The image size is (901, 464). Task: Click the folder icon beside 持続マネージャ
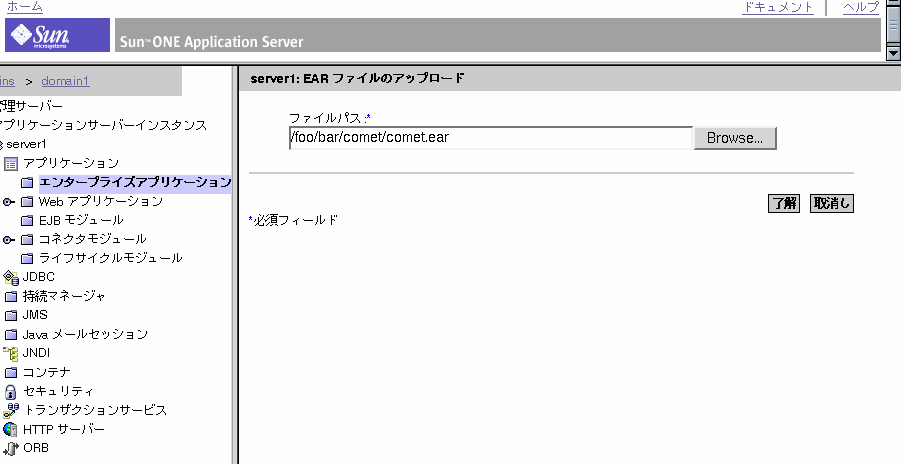click(x=11, y=297)
